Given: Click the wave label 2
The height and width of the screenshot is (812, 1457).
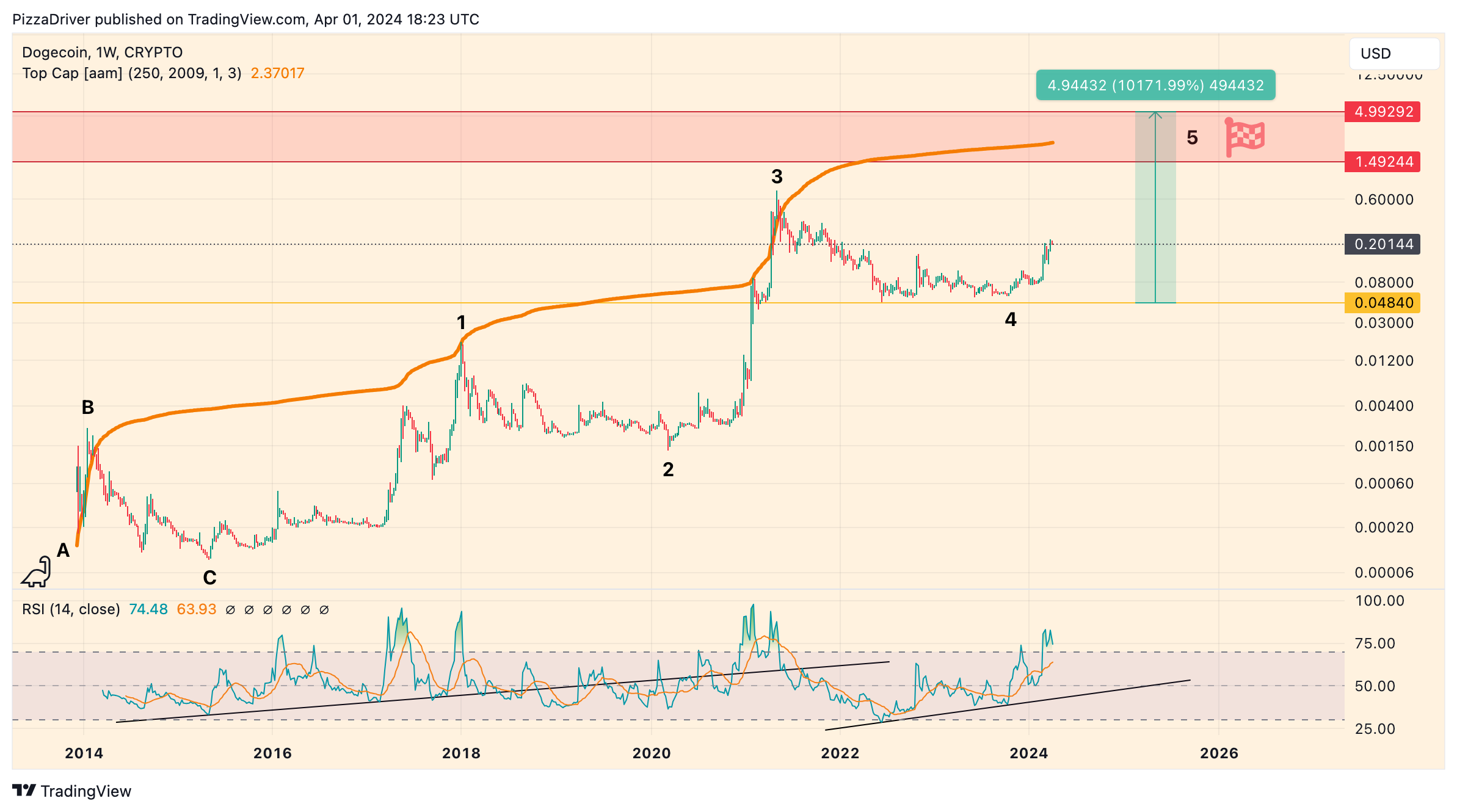Looking at the screenshot, I should [x=668, y=469].
